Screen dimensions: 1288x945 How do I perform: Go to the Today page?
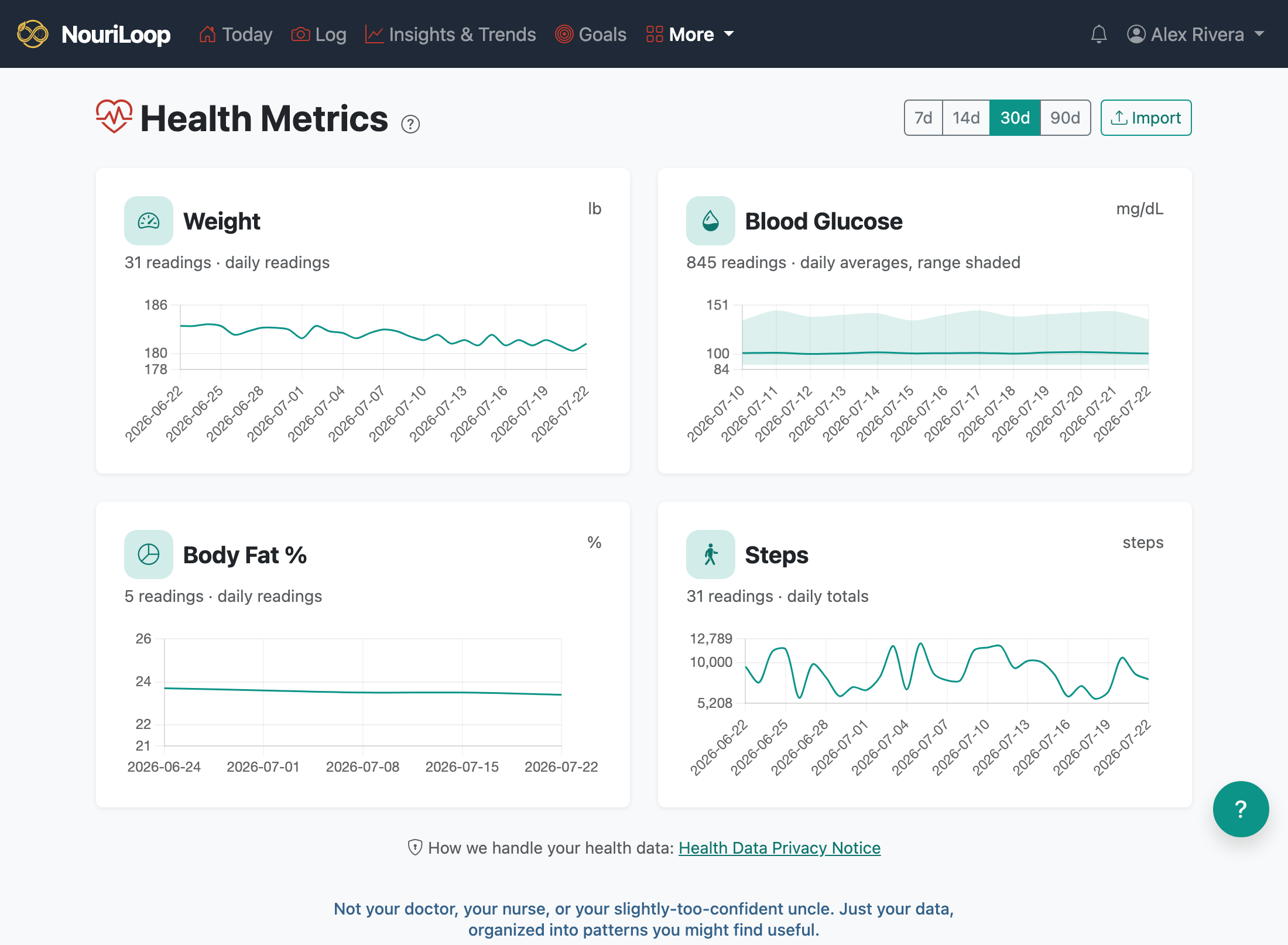(x=236, y=35)
